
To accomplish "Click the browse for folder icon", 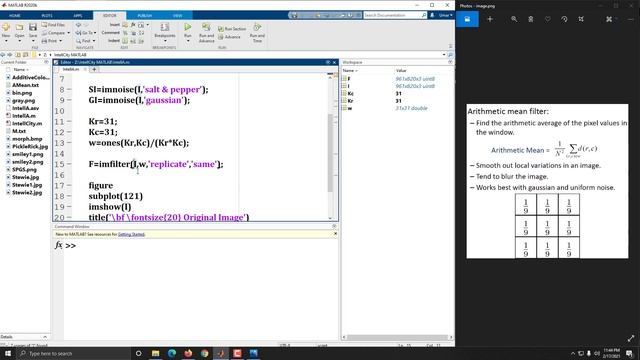I will [x=25, y=54].
